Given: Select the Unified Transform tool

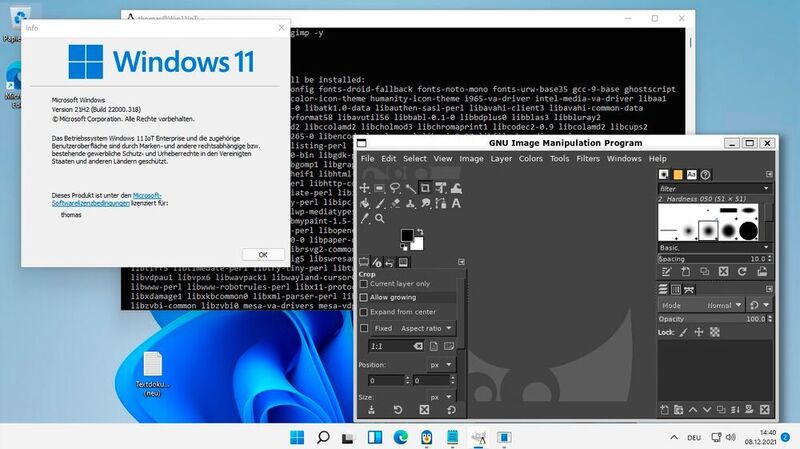Looking at the screenshot, I should tap(440, 188).
